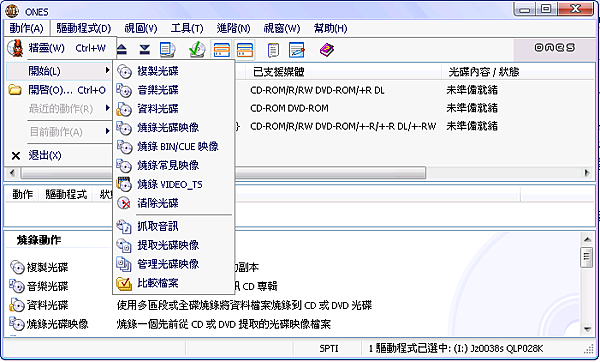The image size is (600, 362).
Task: Open the log document toolbar icon
Action: click(x=273, y=50)
